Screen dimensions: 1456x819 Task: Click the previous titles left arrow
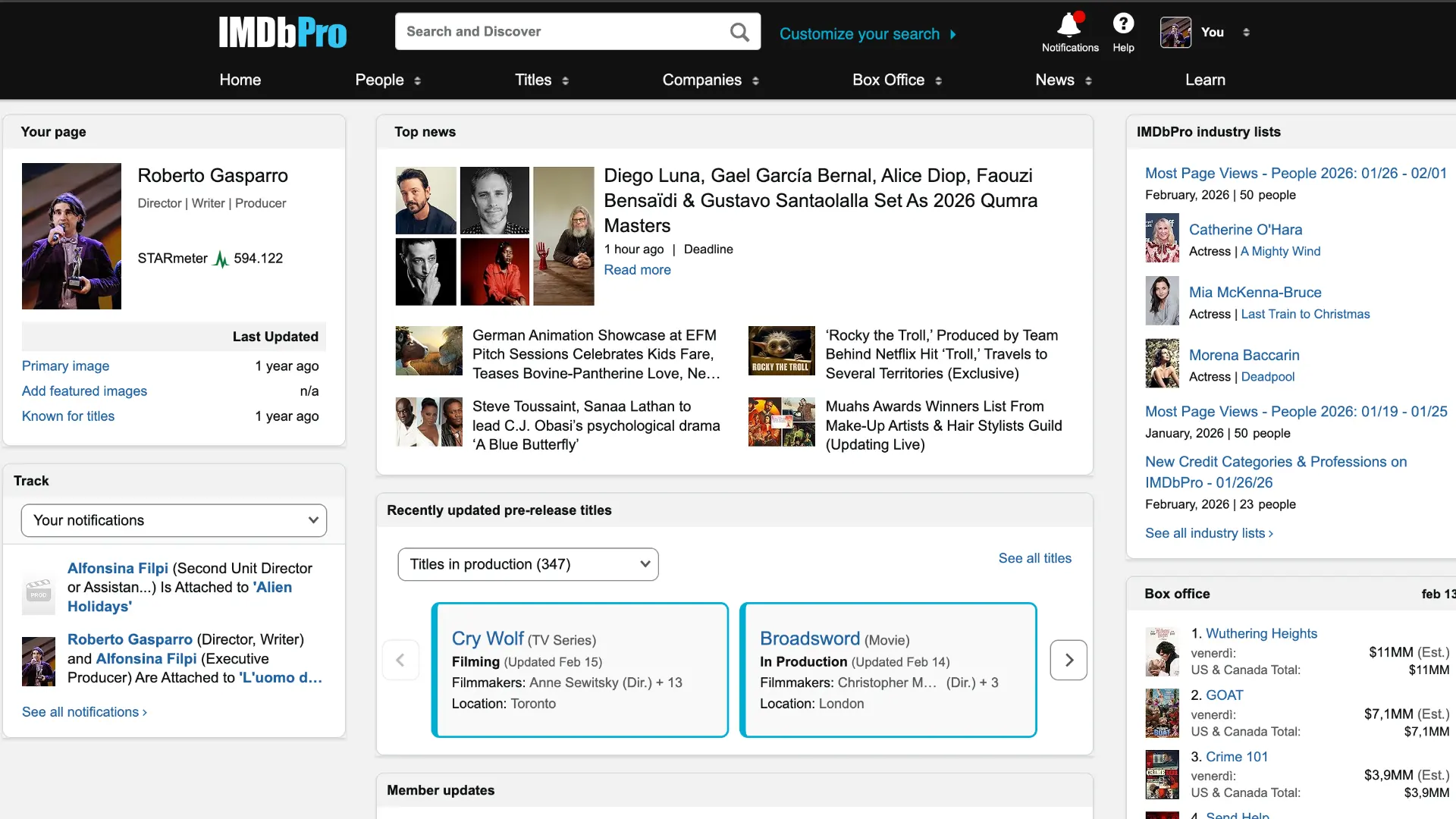point(400,660)
